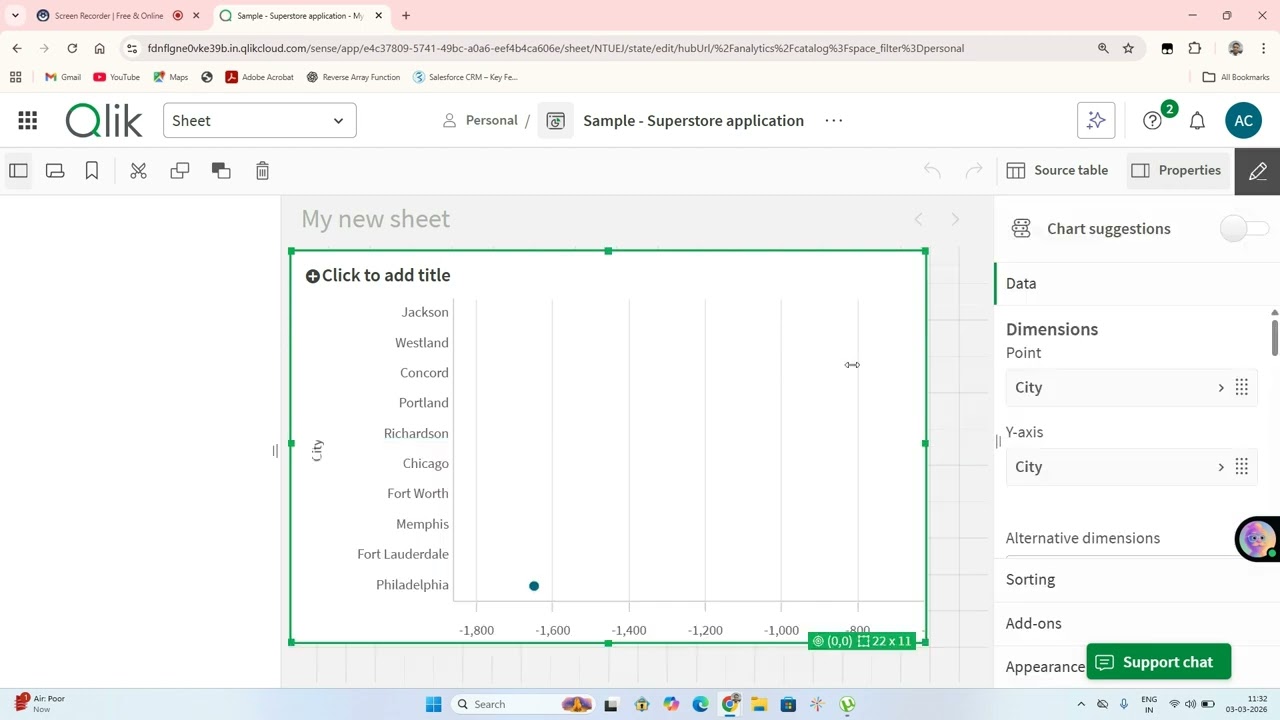Toggle Chart suggestions switch

1243,229
